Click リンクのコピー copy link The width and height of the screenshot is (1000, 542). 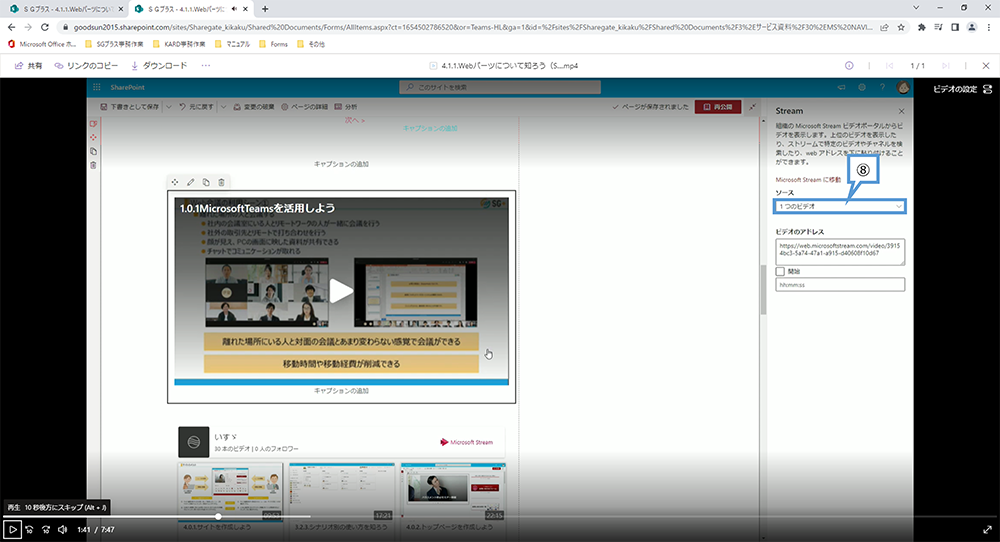point(87,66)
